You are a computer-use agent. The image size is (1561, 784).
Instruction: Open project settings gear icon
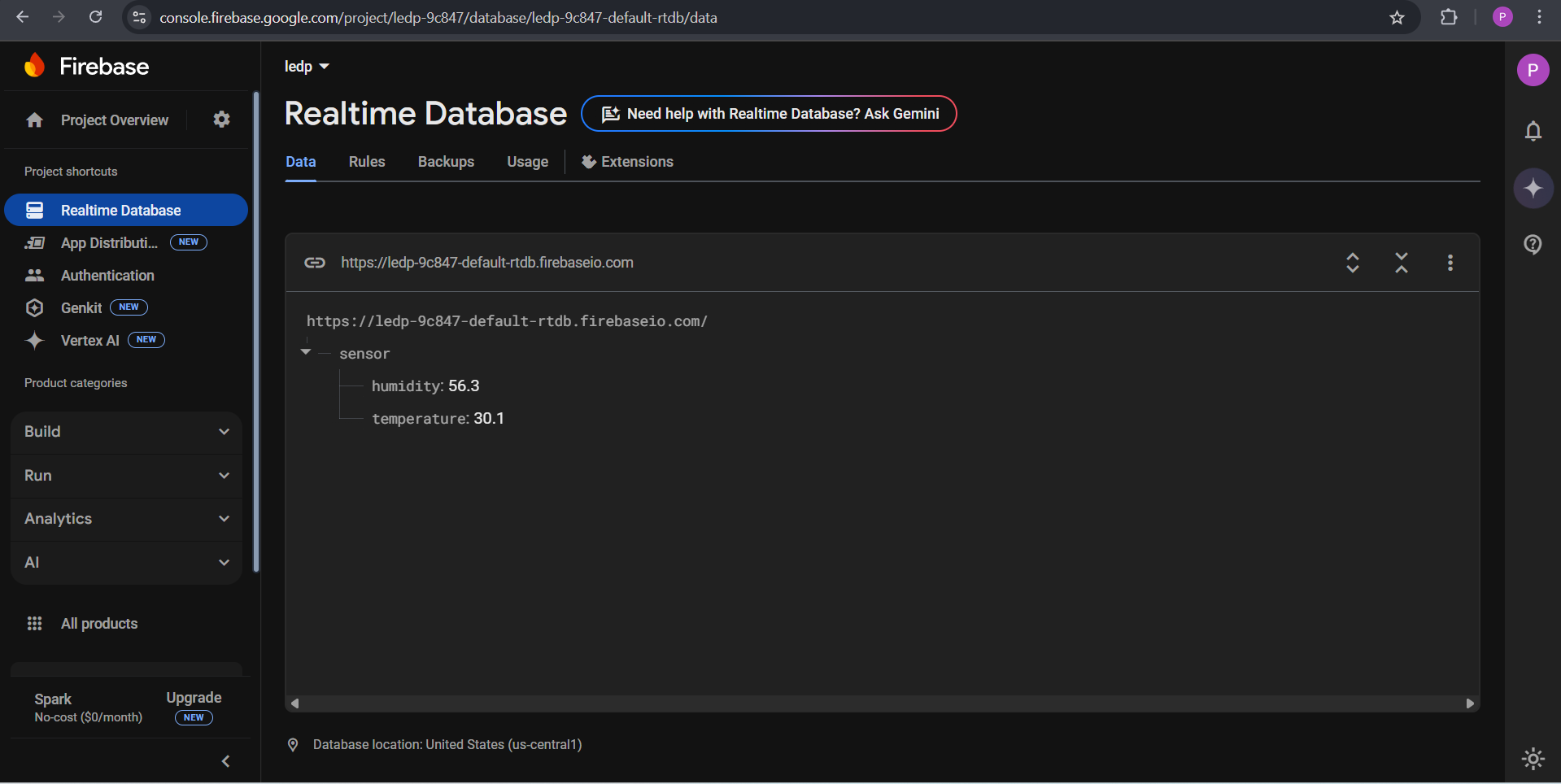[221, 120]
